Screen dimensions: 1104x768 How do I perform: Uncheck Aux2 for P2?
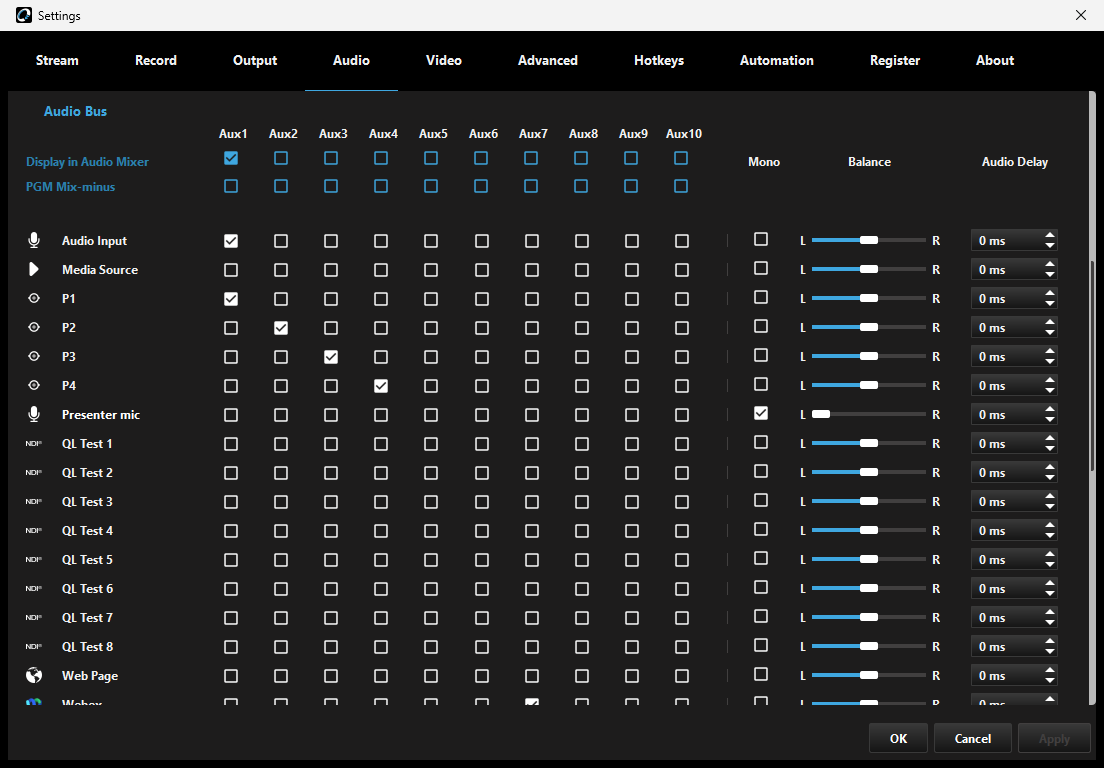point(281,328)
